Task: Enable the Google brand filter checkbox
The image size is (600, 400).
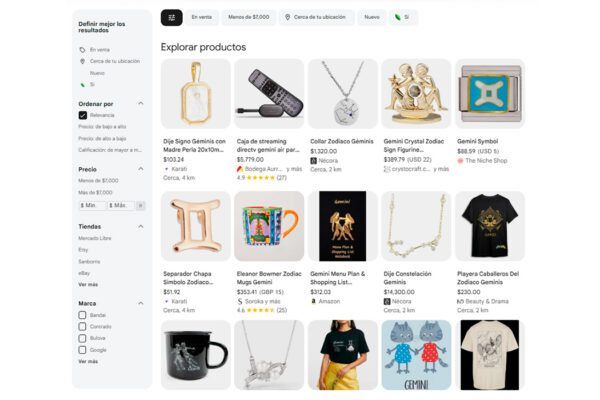Action: tap(83, 349)
